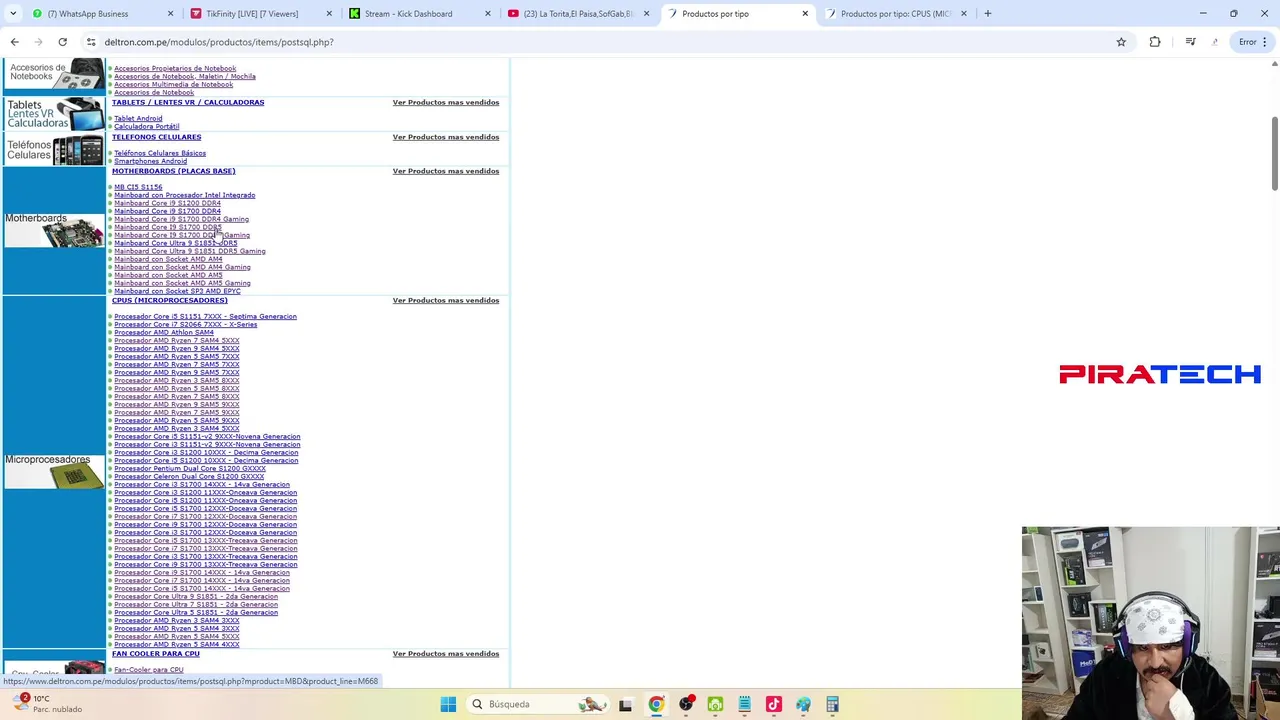Open the MB CI5 S1156 link
The height and width of the screenshot is (720, 1280).
[x=138, y=187]
